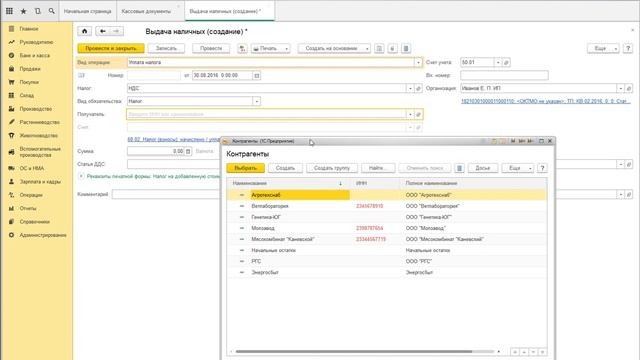Click Создать in Контрагенты window
The height and width of the screenshot is (360, 640).
click(x=285, y=168)
